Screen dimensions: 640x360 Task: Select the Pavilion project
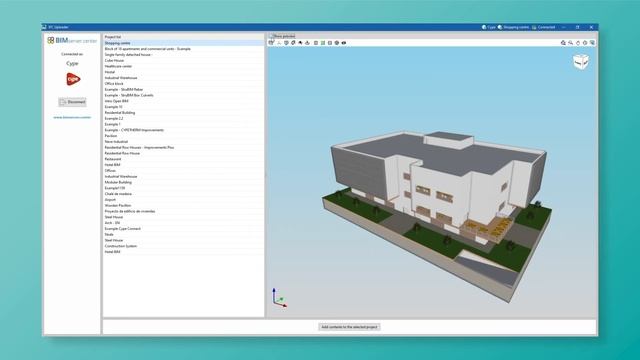184,136
